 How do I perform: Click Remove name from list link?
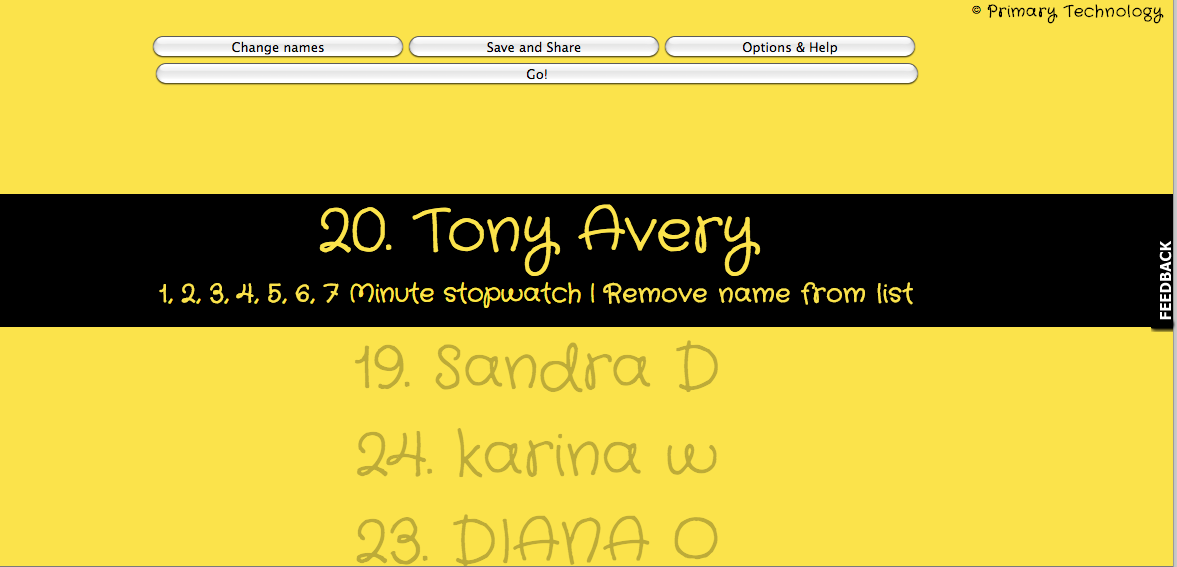coord(759,293)
